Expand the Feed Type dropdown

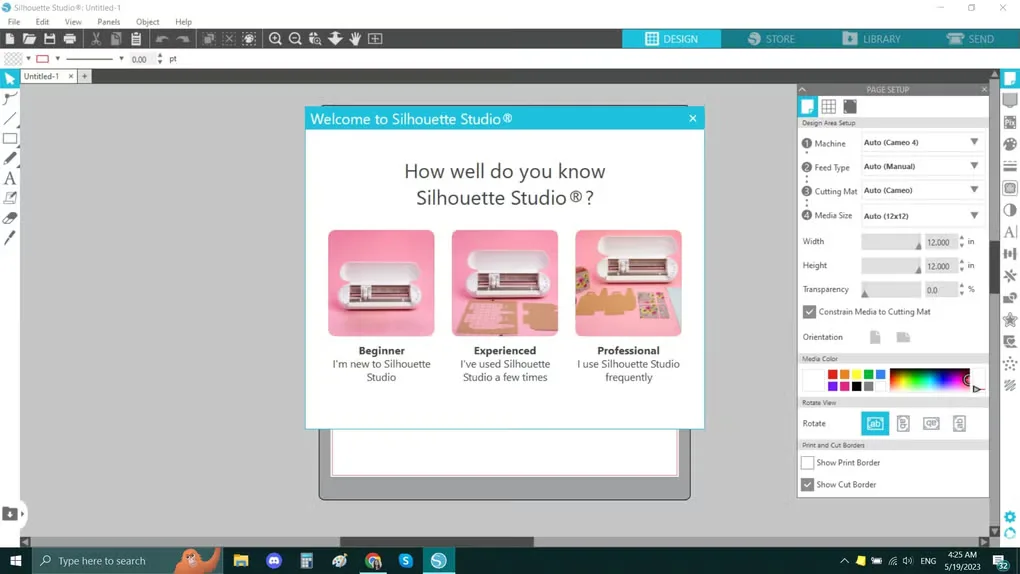(974, 166)
